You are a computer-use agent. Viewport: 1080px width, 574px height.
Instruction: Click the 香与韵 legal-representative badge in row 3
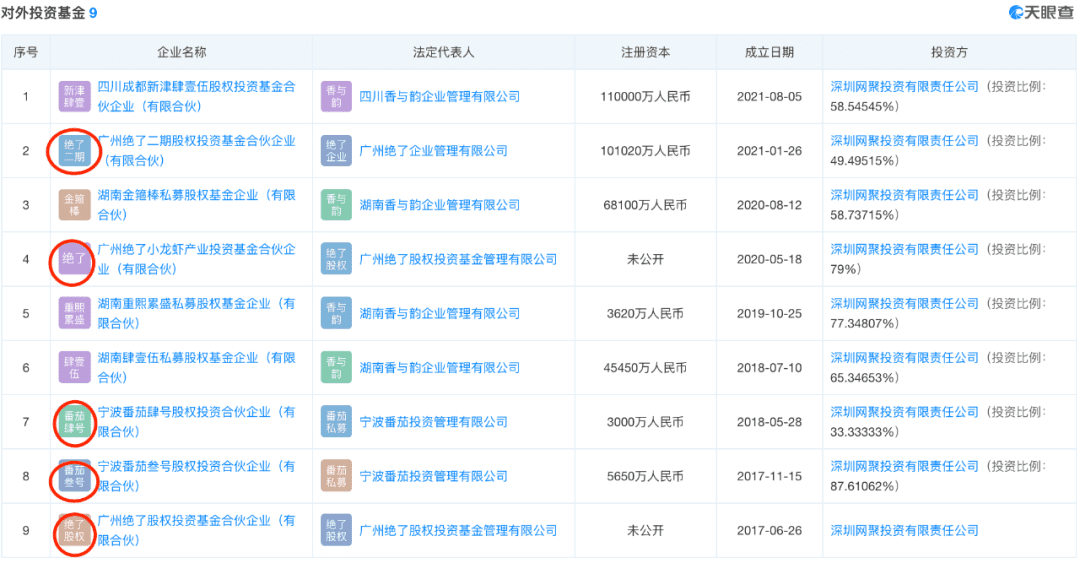click(336, 205)
